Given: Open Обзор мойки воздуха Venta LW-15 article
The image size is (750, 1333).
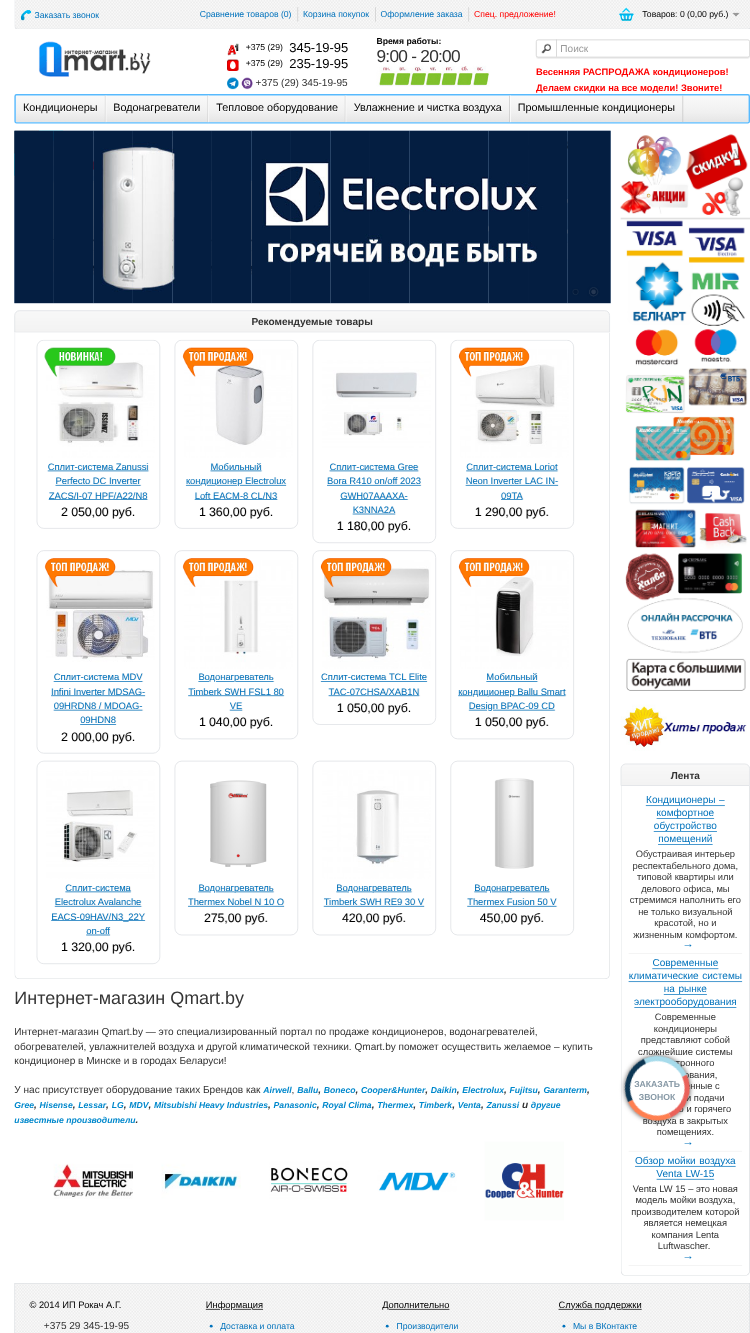Looking at the screenshot, I should (685, 1167).
